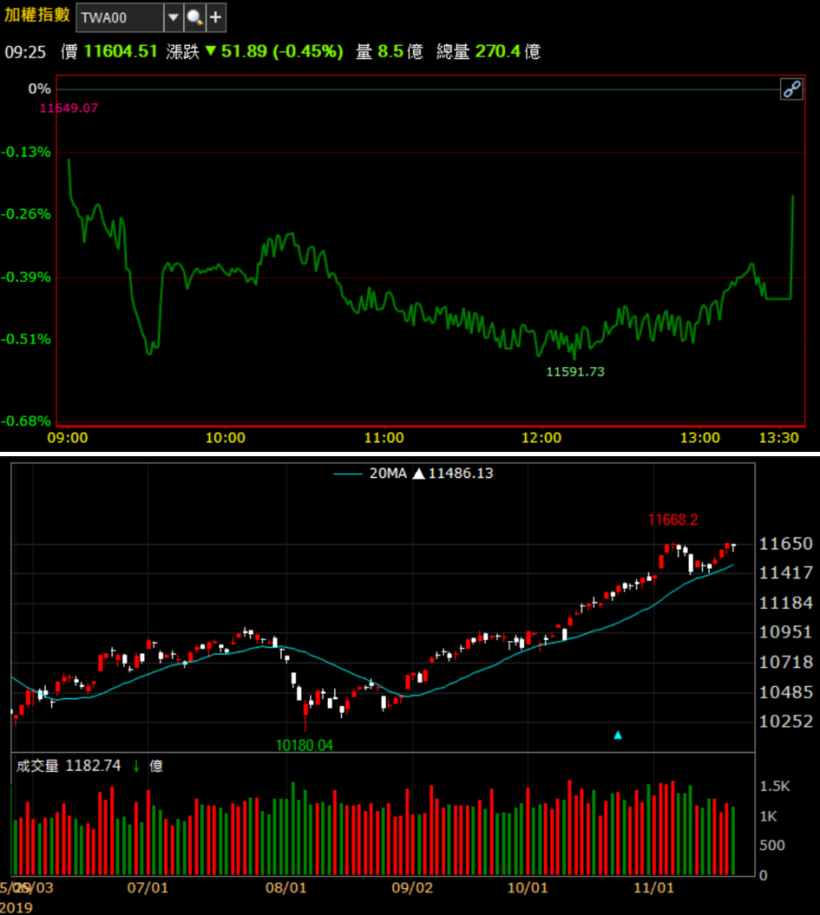The image size is (820, 915).
Task: Click the time stamp 09:25
Action: (x=25, y=53)
